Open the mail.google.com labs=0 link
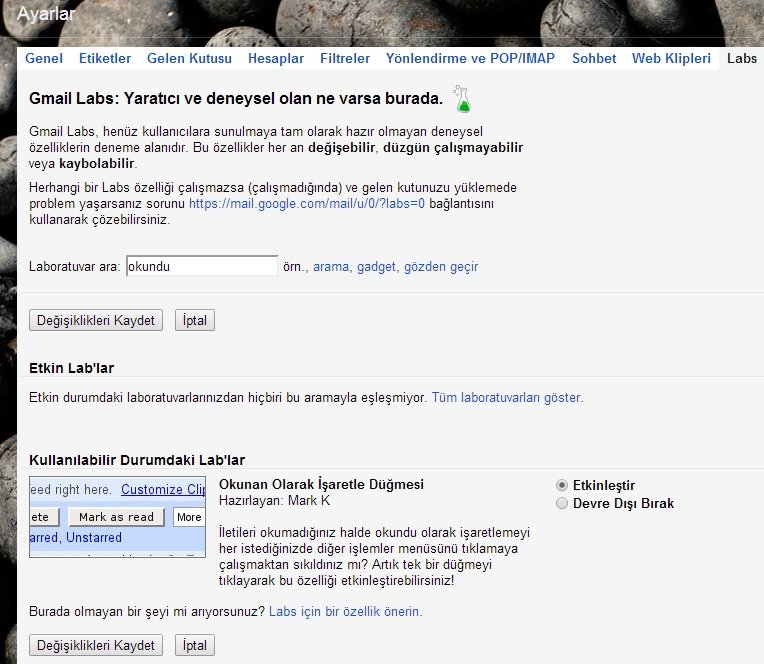Screen dimensions: 764x664 click(306, 204)
